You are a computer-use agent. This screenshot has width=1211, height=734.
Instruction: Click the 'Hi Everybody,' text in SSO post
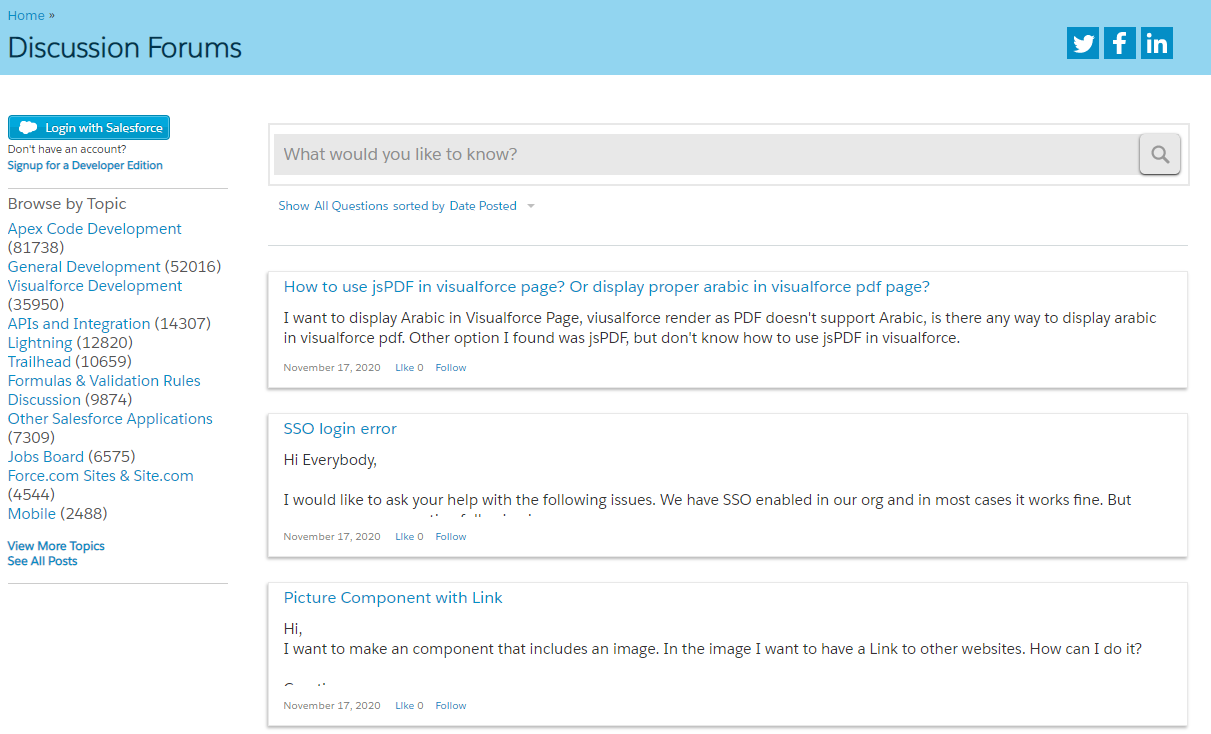tap(330, 461)
